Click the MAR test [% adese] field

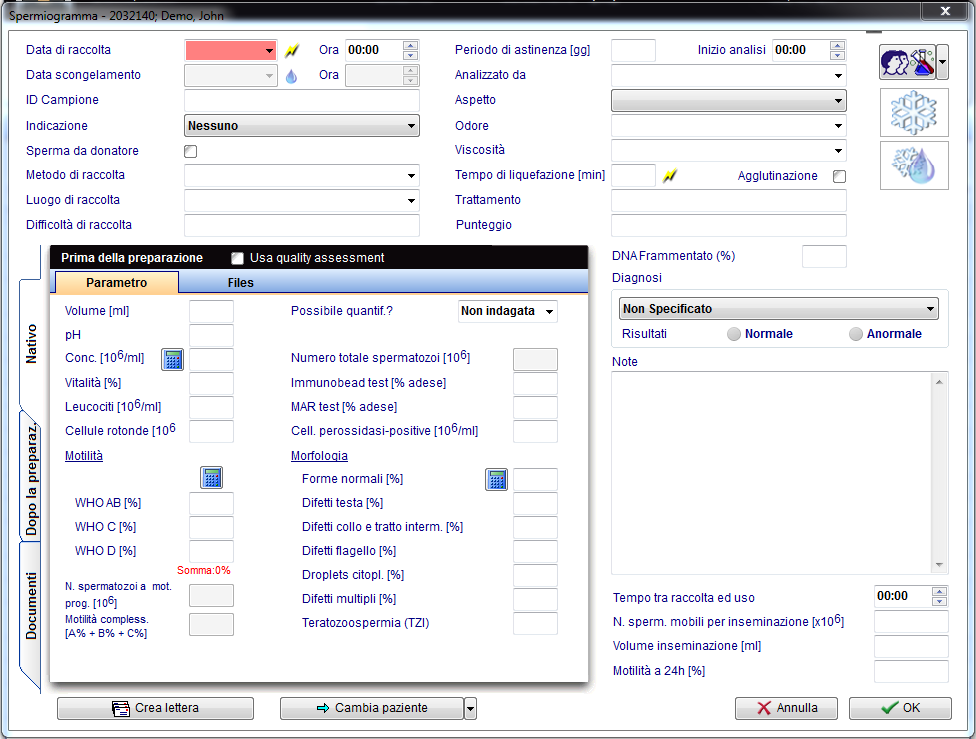point(535,407)
